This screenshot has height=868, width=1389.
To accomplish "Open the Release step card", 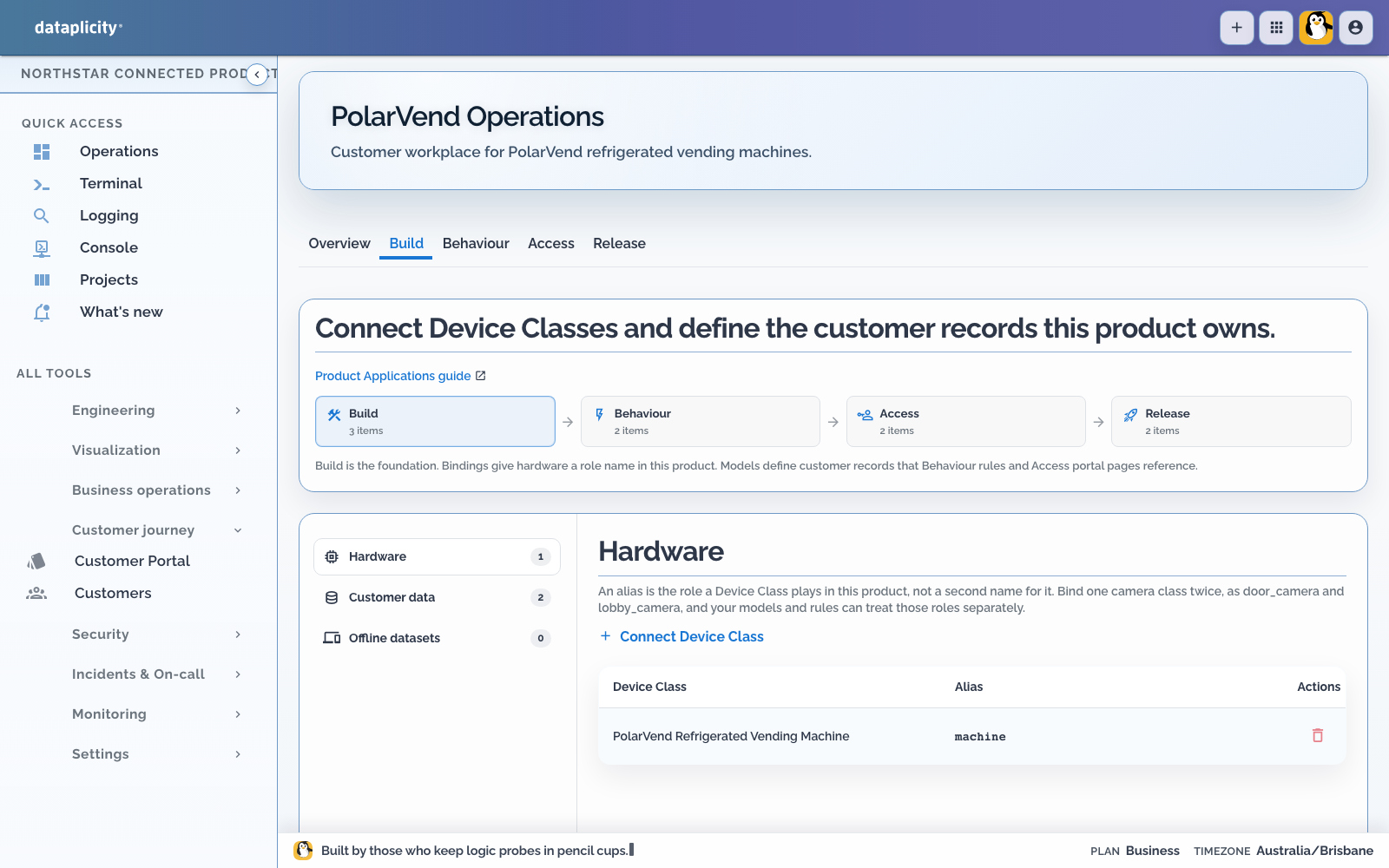I will point(1231,422).
